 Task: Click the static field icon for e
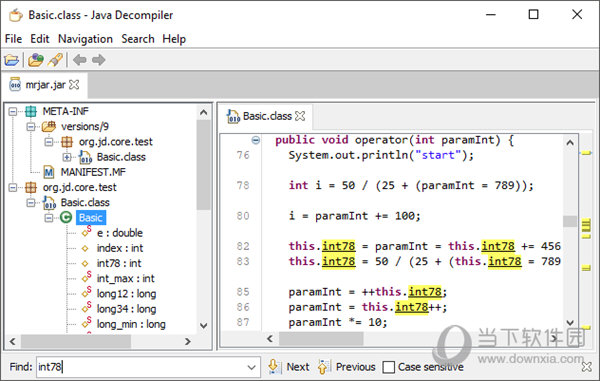click(86, 232)
